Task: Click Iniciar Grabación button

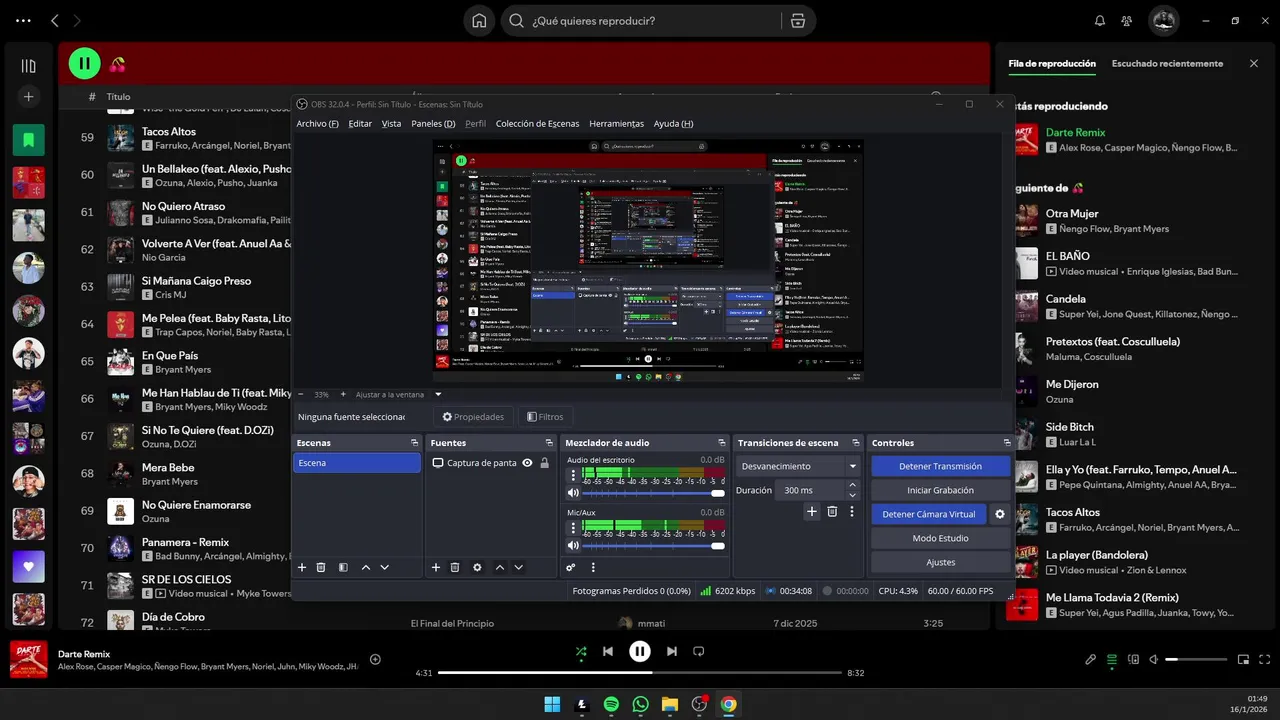Action: click(940, 490)
